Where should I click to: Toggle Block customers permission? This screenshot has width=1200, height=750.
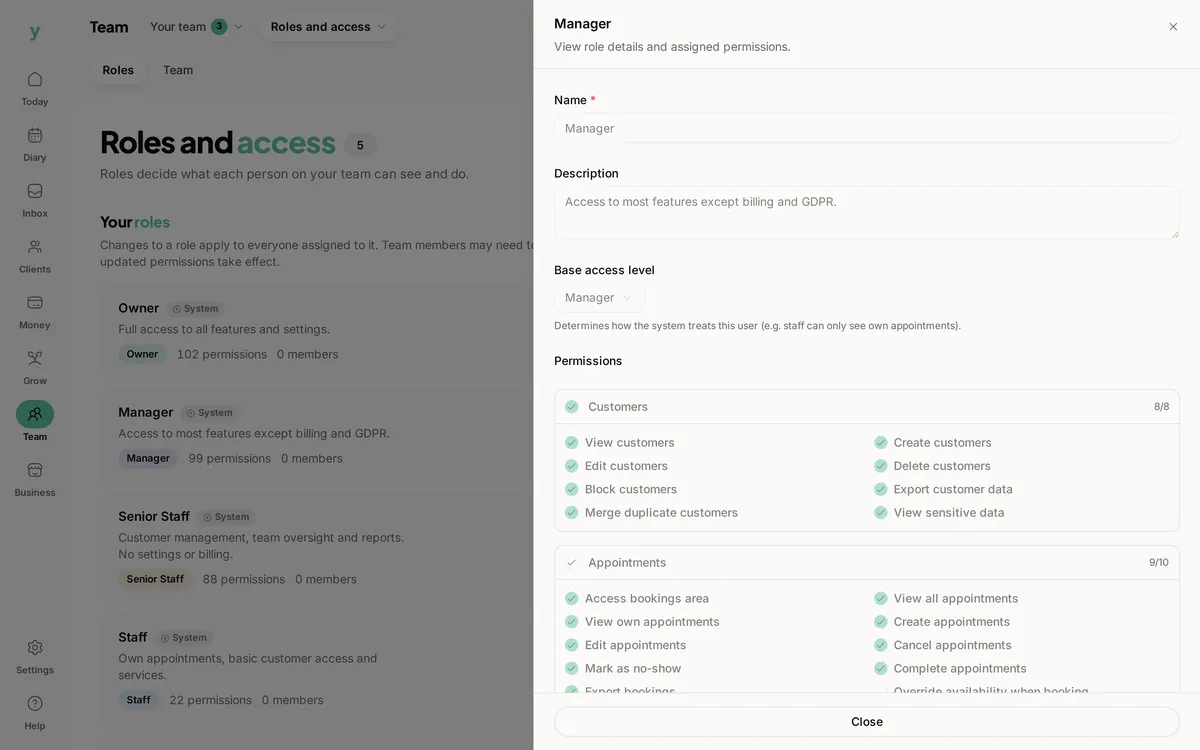point(572,489)
